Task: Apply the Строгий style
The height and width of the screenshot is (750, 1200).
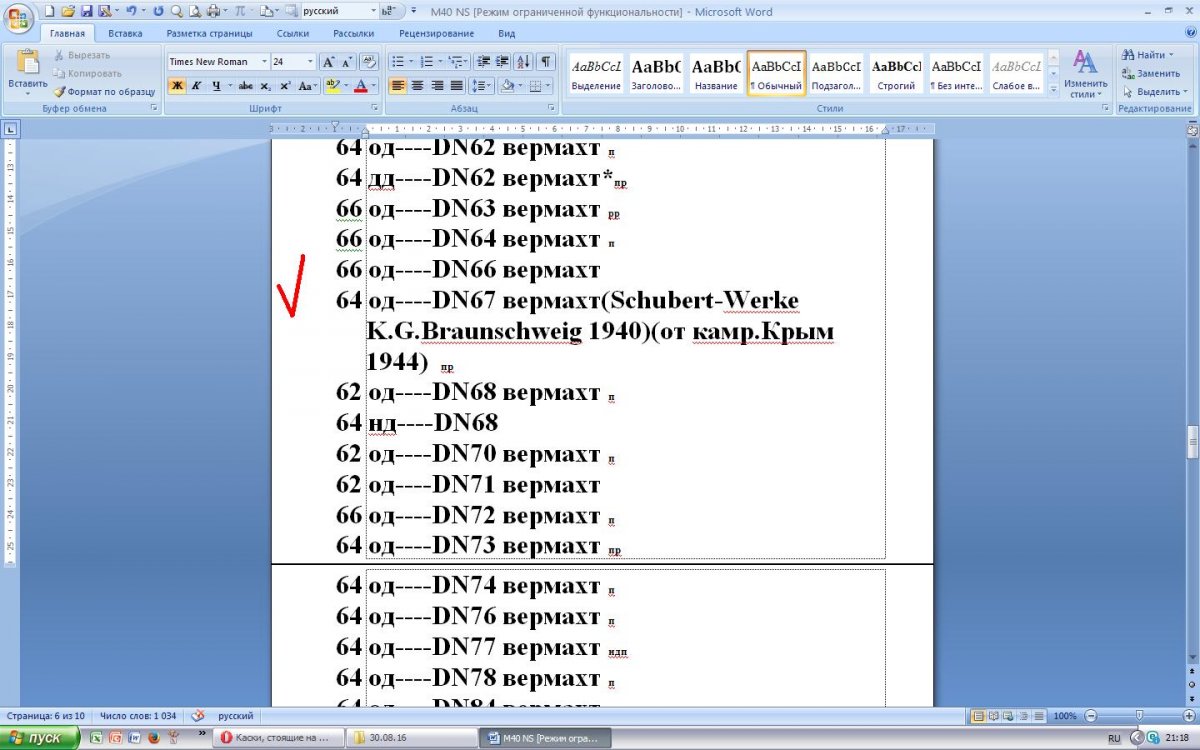Action: (x=895, y=75)
